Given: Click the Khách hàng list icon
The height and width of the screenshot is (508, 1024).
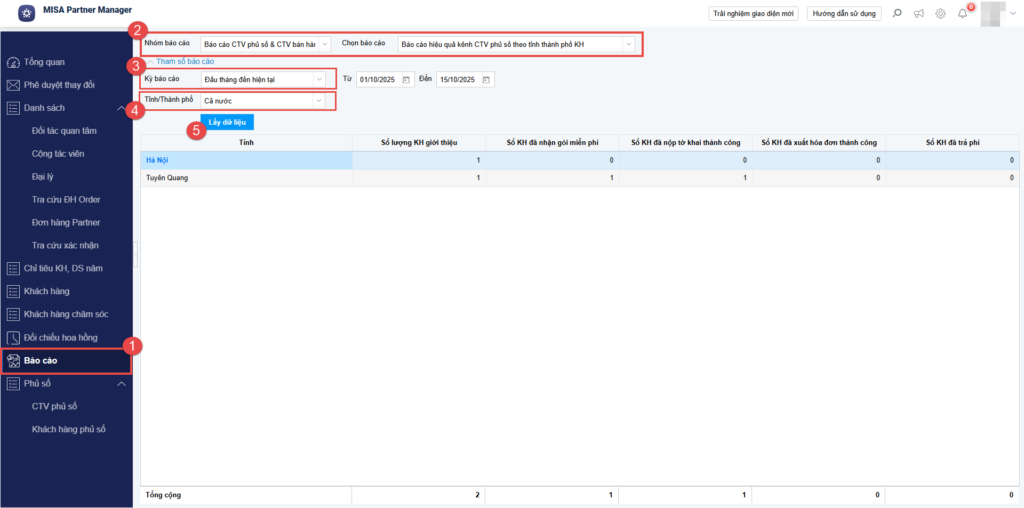Looking at the screenshot, I should point(13,291).
